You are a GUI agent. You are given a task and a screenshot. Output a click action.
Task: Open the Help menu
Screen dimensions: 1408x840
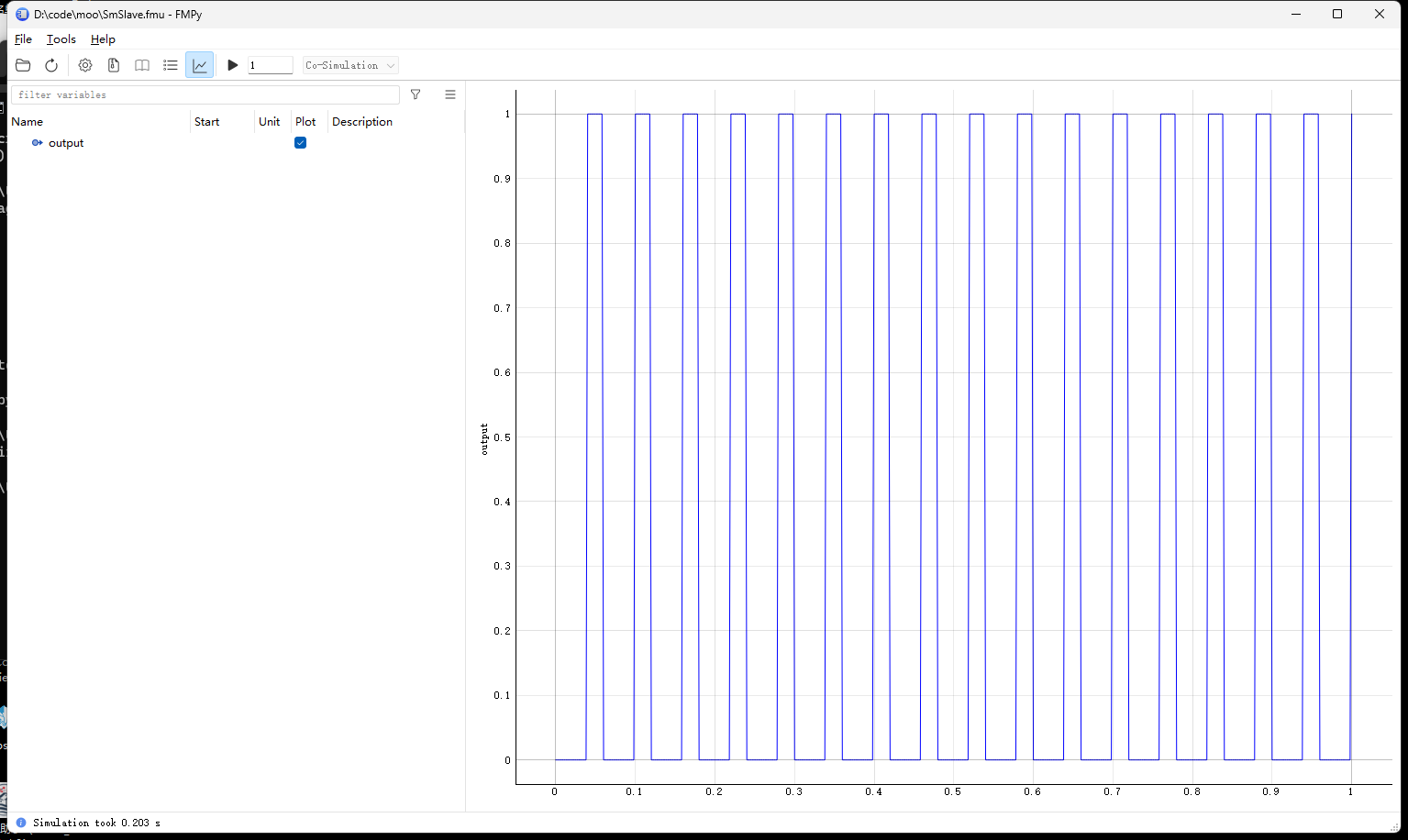[x=103, y=39]
